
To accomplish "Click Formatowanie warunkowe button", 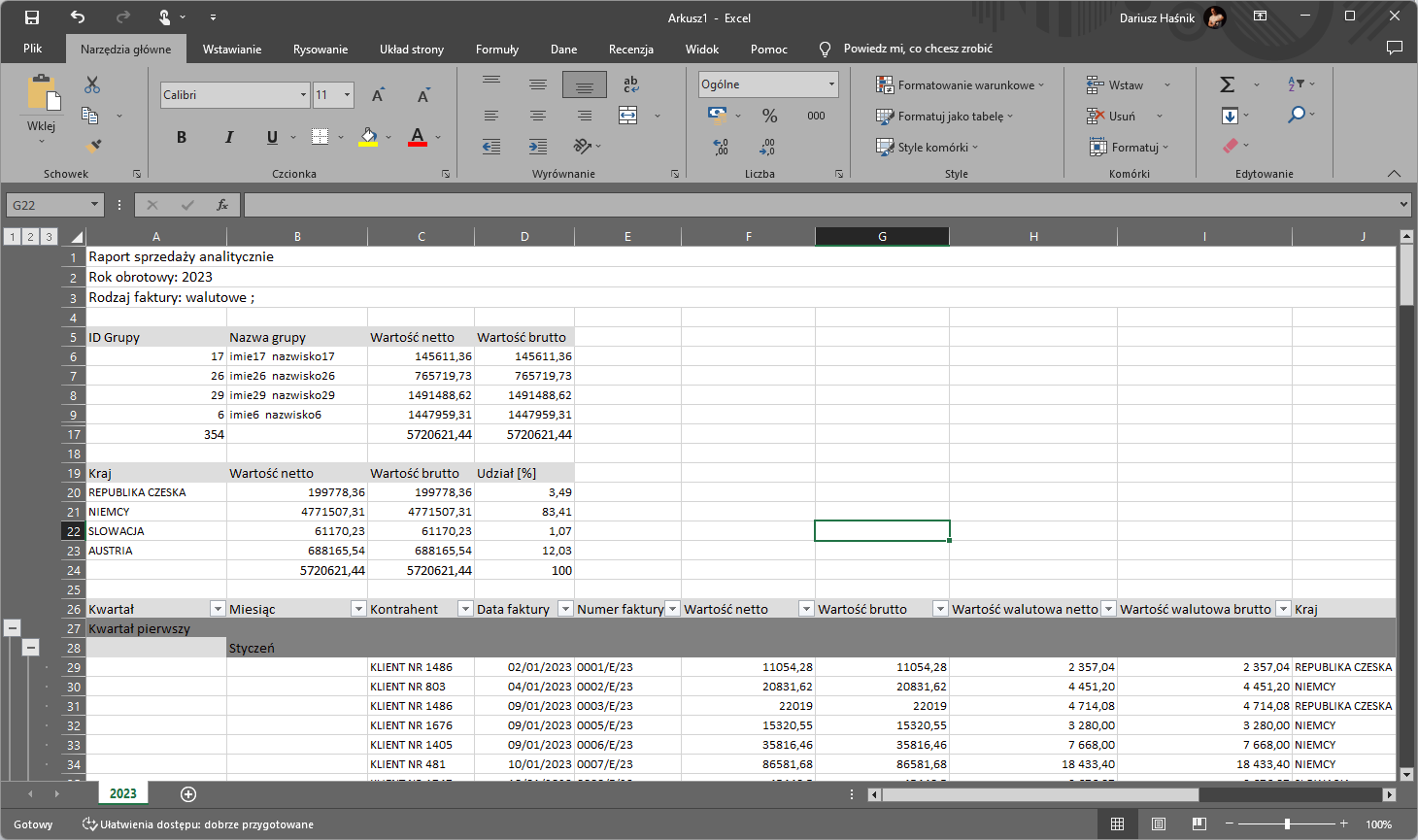I will 960,85.
